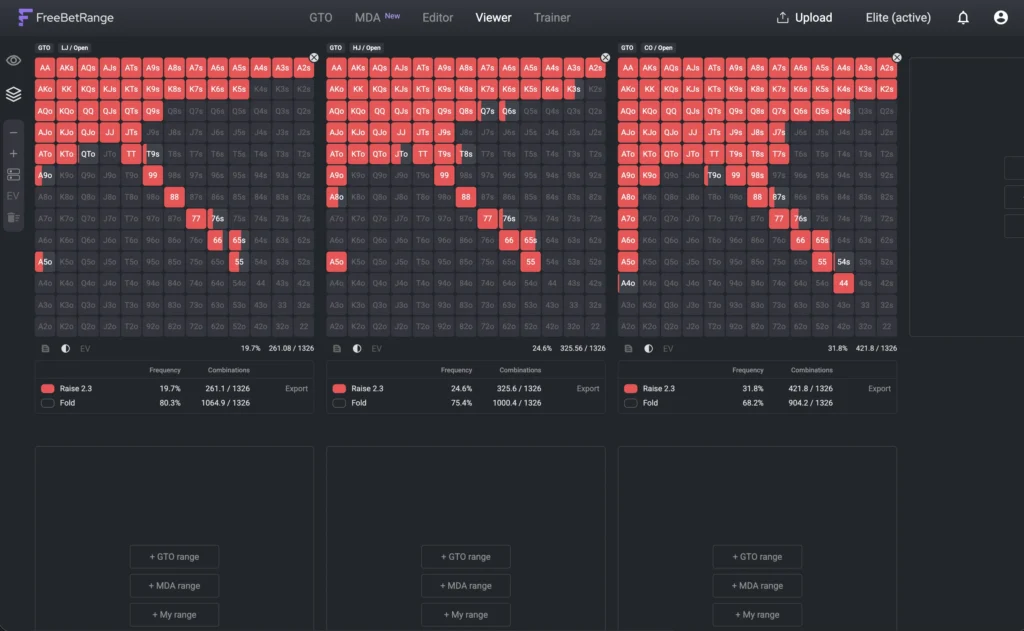Screen dimensions: 1024x631
Task: Open the user account profile icon
Action: pos(1000,17)
